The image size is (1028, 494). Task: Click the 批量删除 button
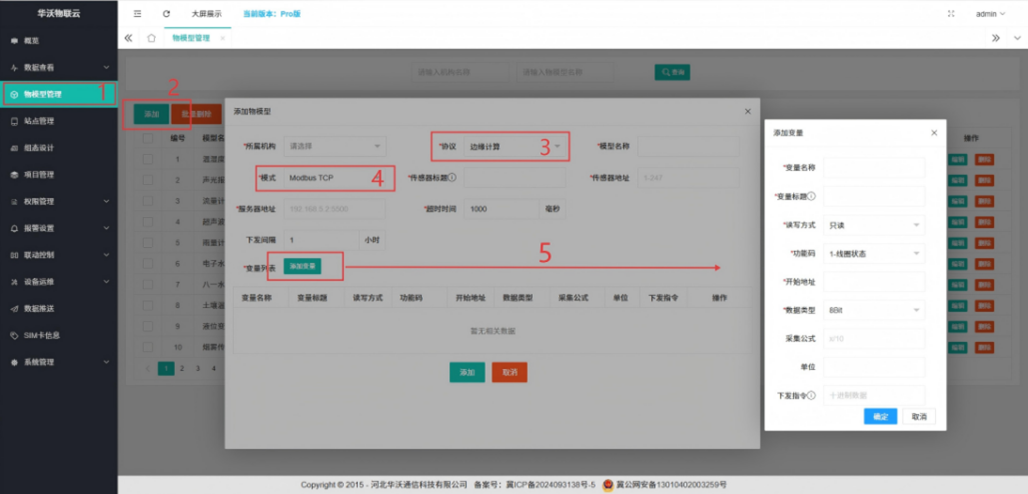[x=196, y=114]
